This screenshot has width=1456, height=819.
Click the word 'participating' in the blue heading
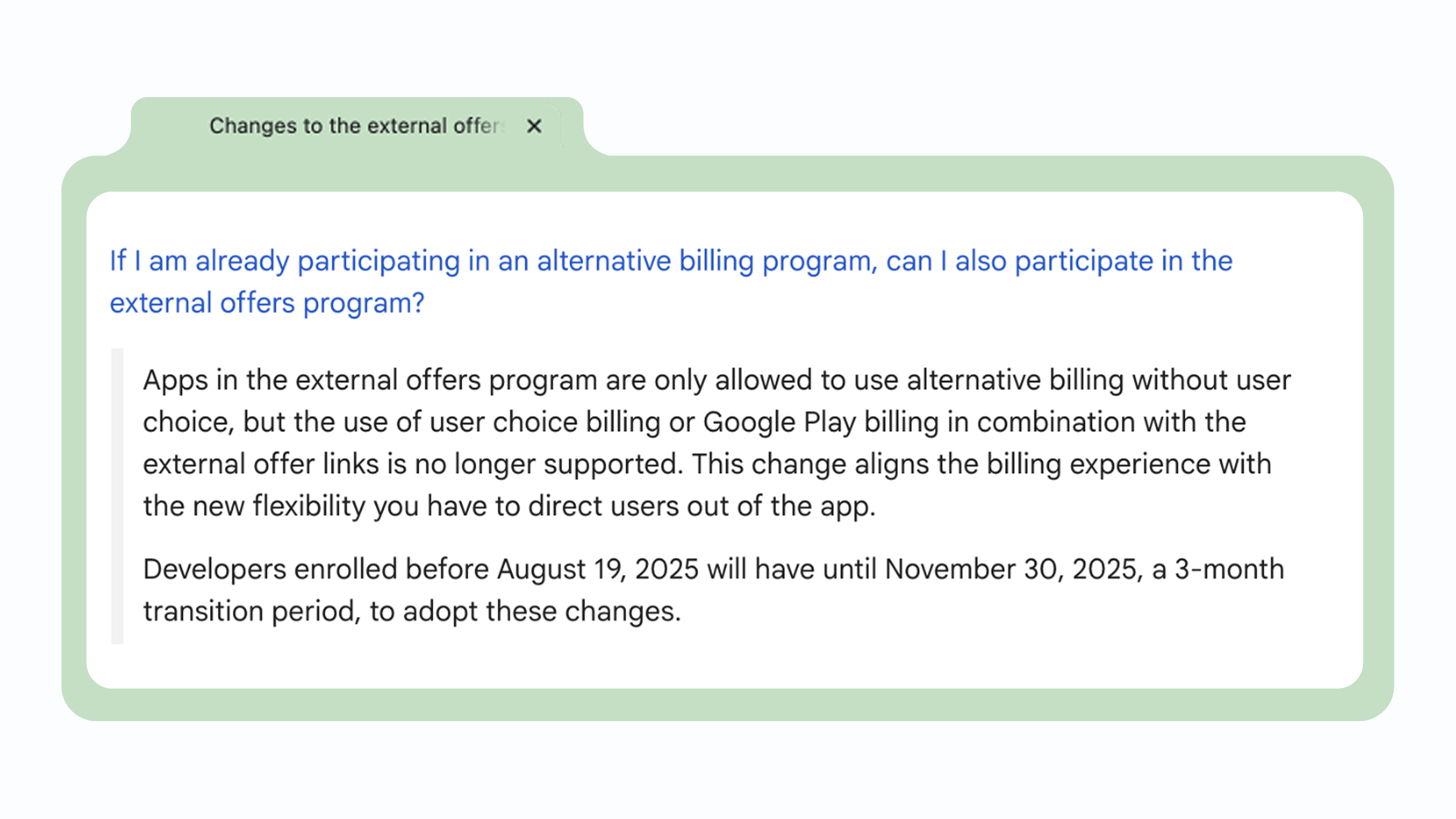pos(379,261)
